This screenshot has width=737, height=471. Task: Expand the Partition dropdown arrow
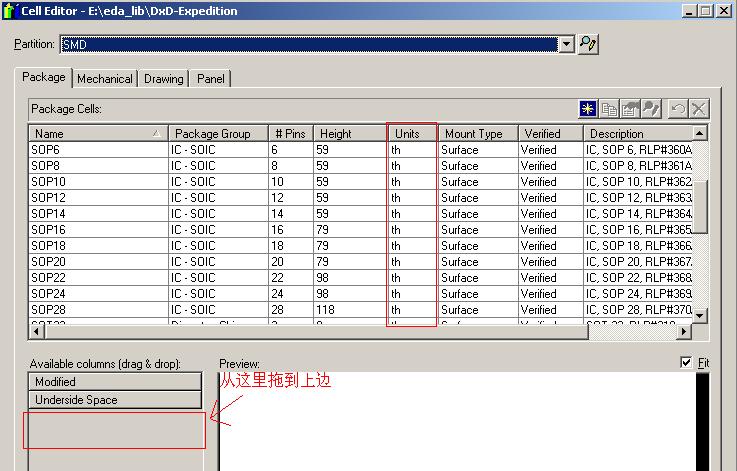click(566, 45)
